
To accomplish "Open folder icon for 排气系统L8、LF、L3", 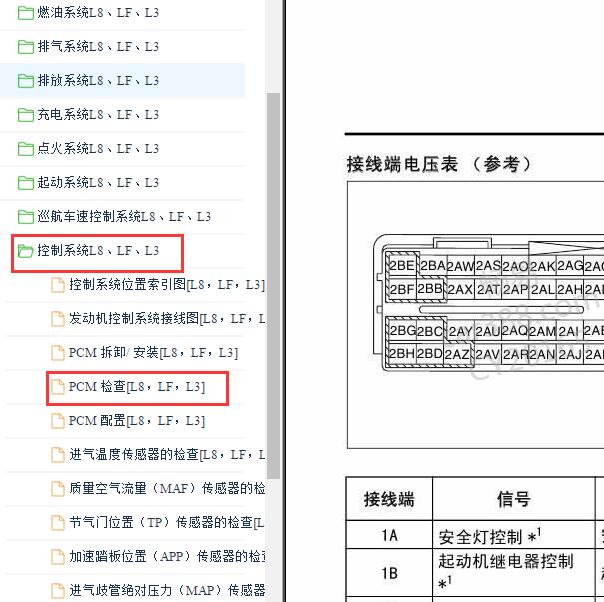I will [x=26, y=47].
